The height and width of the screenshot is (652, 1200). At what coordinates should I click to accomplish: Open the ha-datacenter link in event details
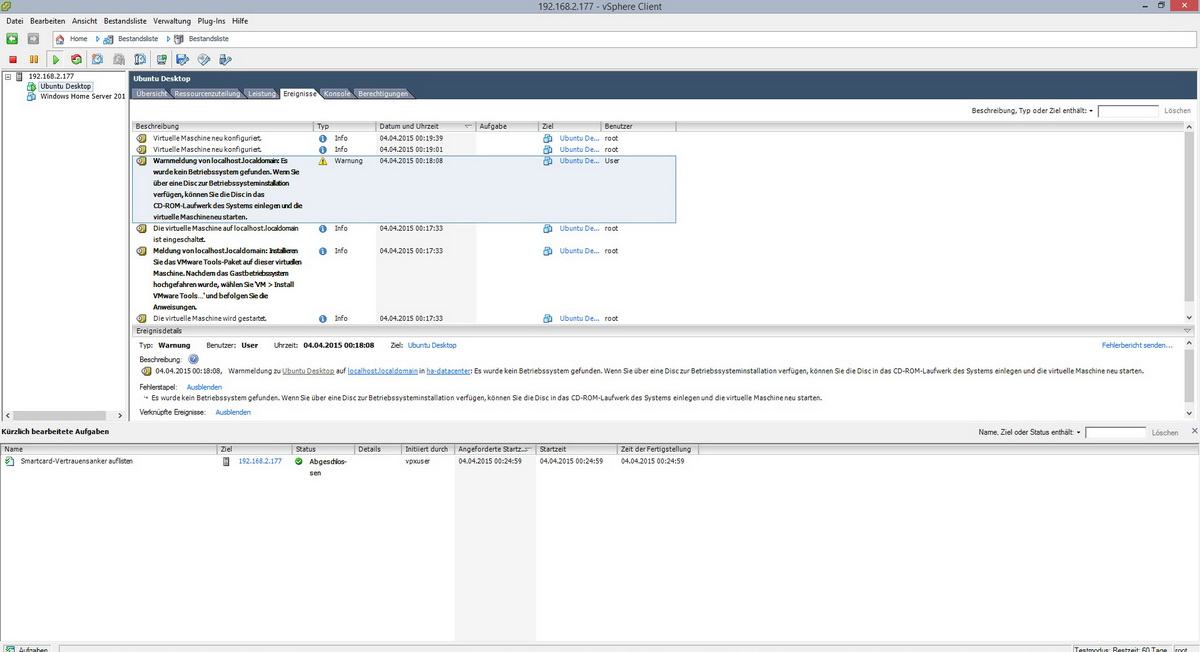448,371
